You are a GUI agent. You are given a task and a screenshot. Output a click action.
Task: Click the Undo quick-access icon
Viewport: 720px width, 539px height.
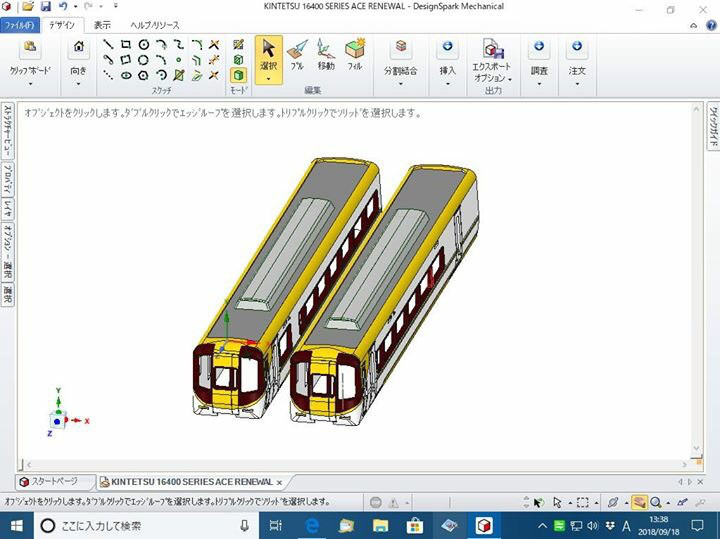tap(63, 6)
